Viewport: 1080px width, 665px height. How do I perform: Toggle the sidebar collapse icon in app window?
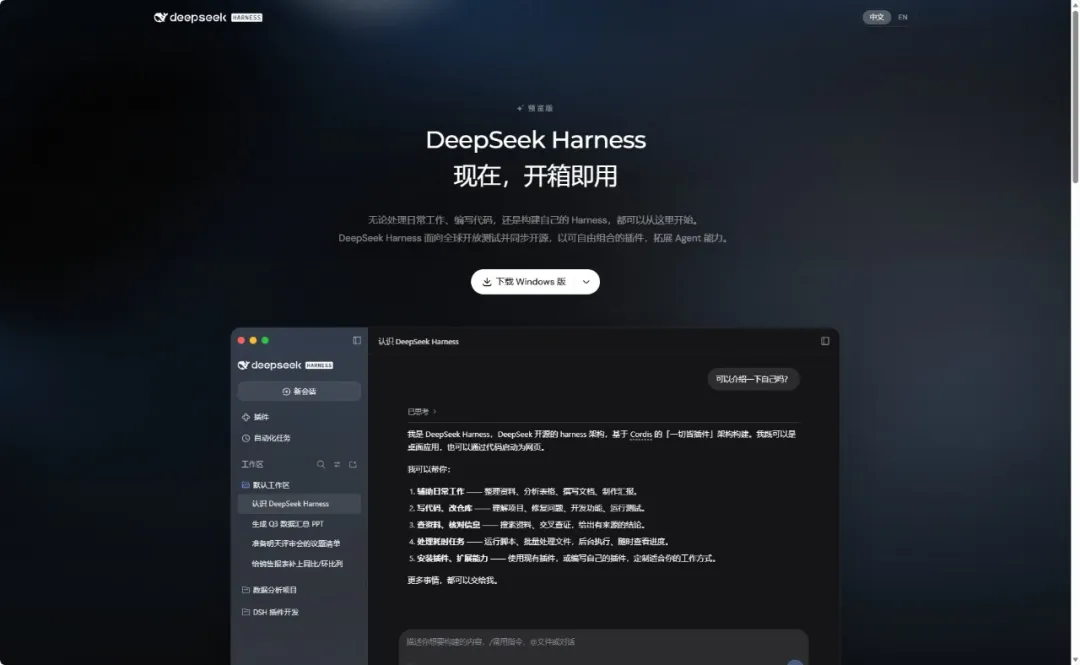[357, 340]
